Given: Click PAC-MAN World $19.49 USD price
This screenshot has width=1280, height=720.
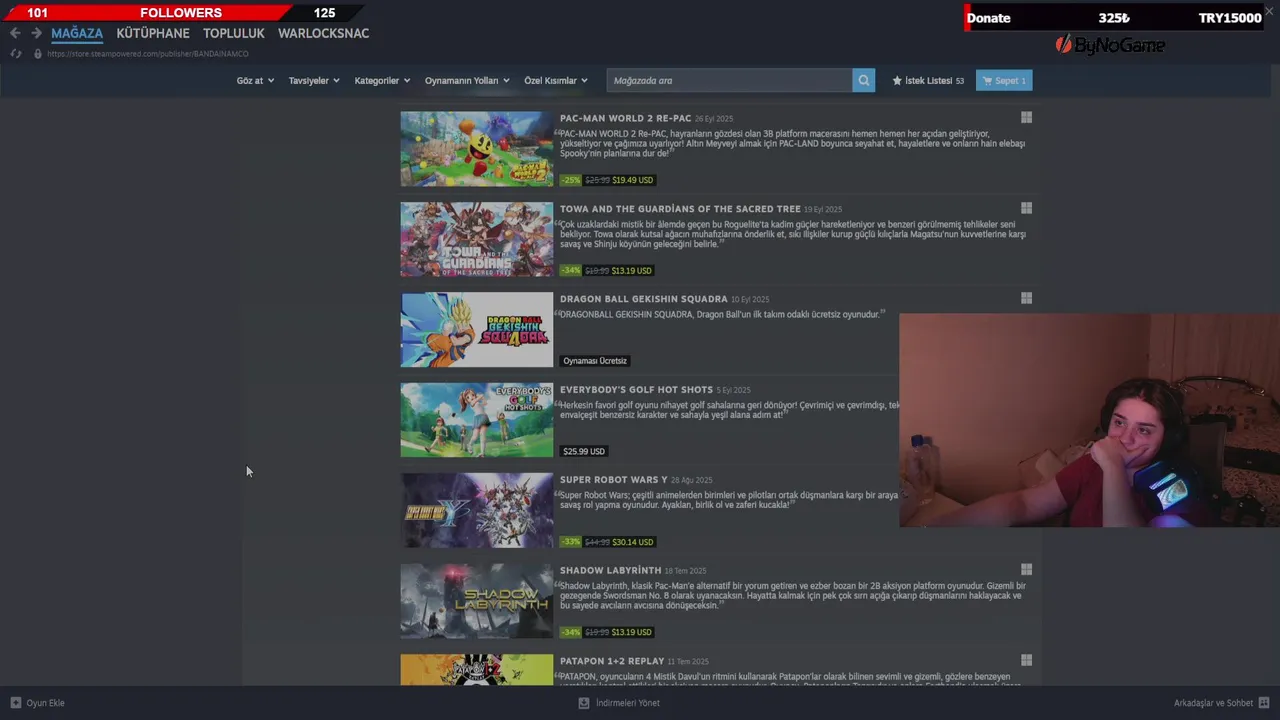Looking at the screenshot, I should pos(632,180).
